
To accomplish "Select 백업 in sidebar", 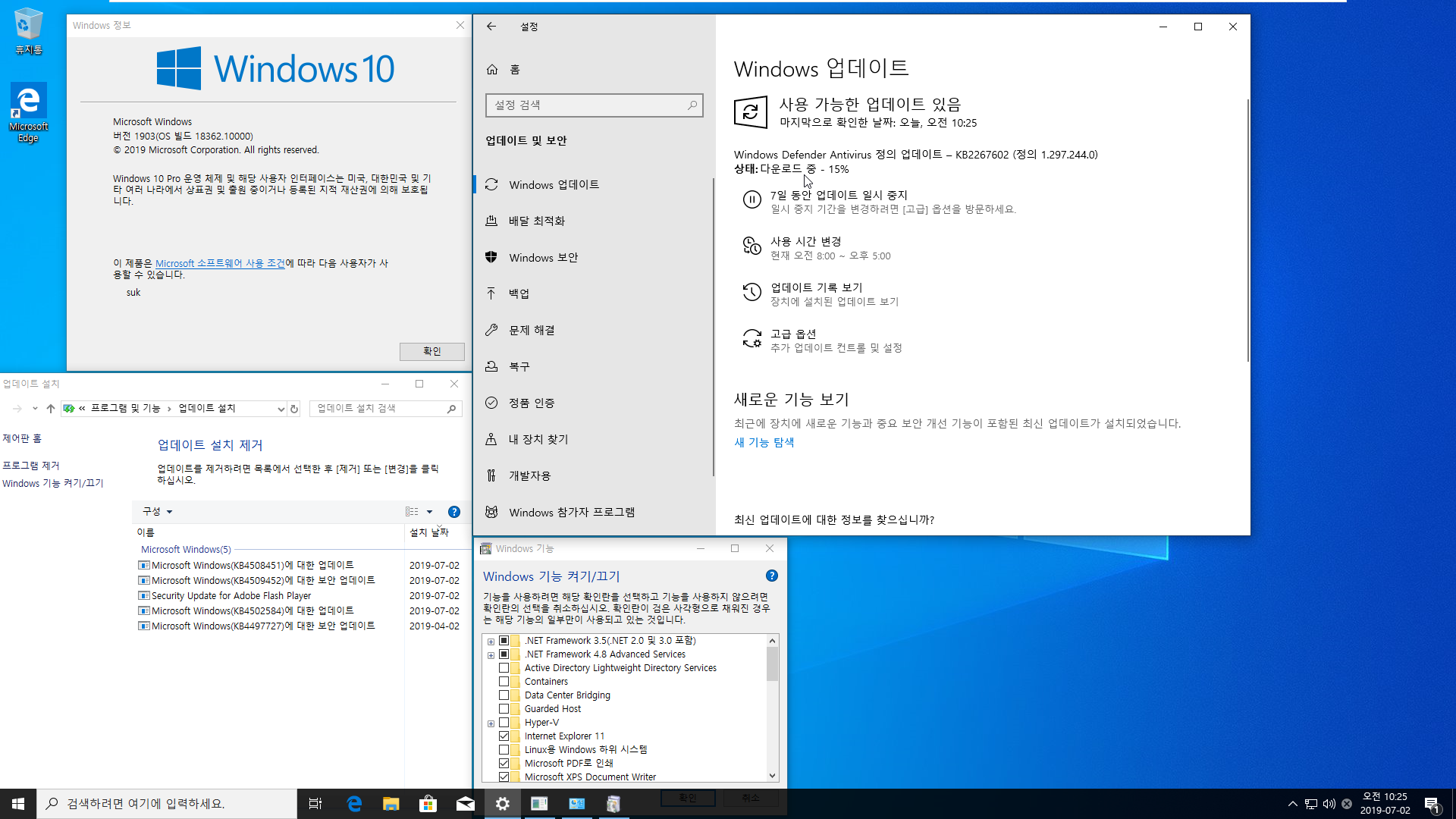I will point(593,294).
